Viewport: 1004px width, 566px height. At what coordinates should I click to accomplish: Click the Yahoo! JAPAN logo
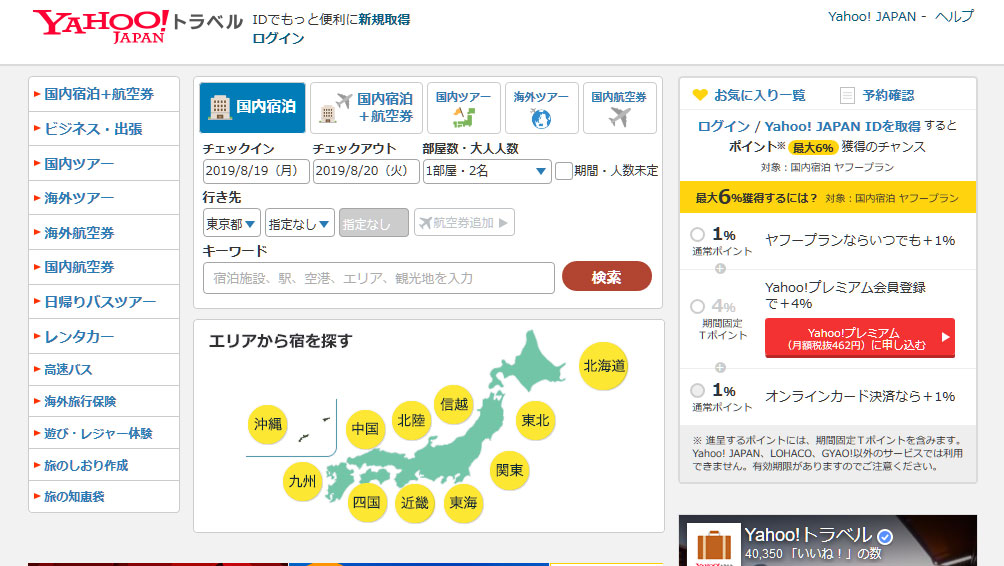click(101, 26)
